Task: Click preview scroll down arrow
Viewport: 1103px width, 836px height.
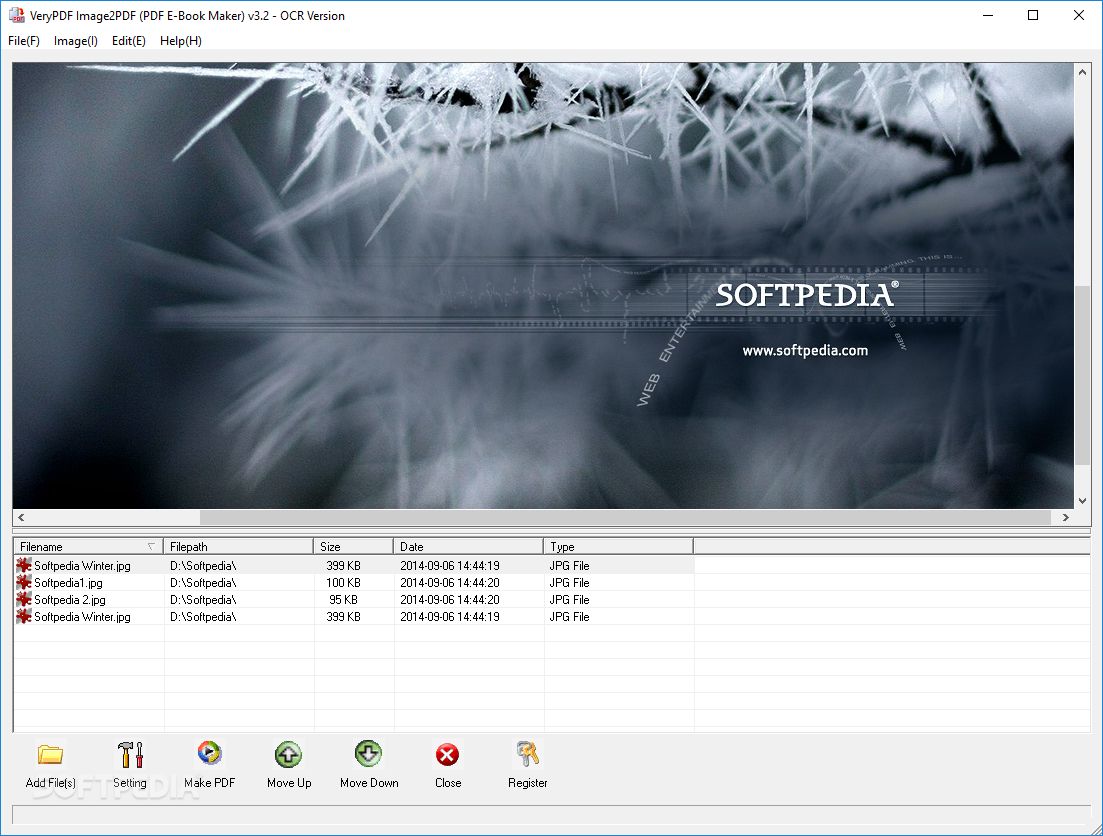Action: pos(1082,500)
